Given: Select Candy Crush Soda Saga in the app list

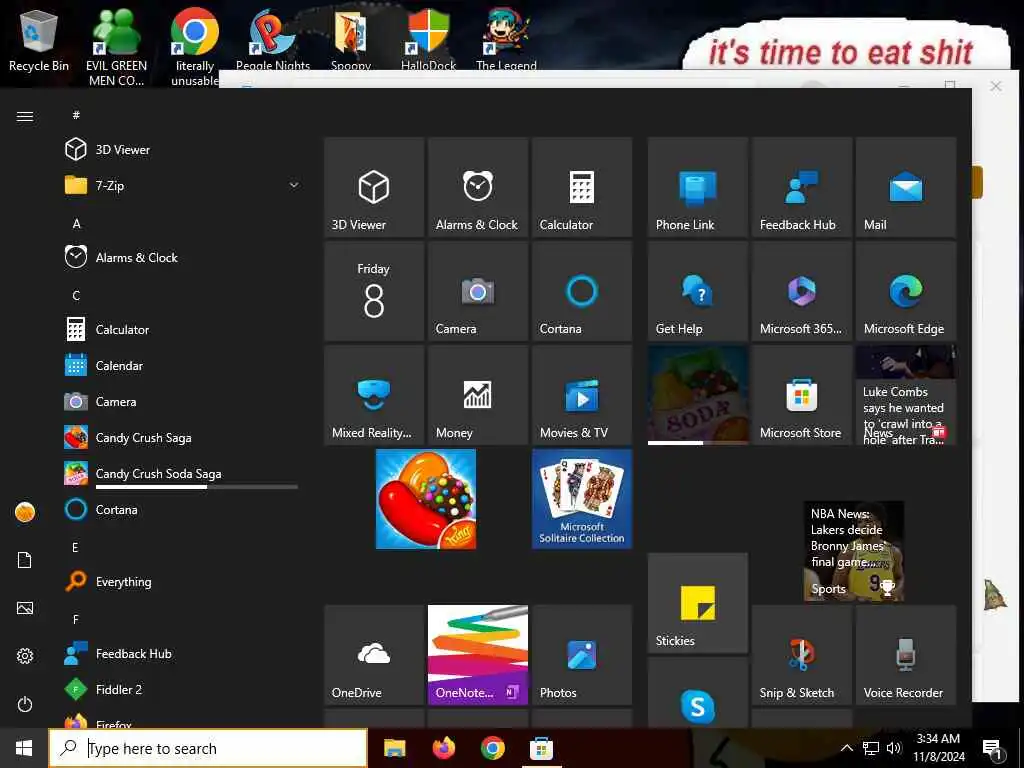Looking at the screenshot, I should [182, 473].
